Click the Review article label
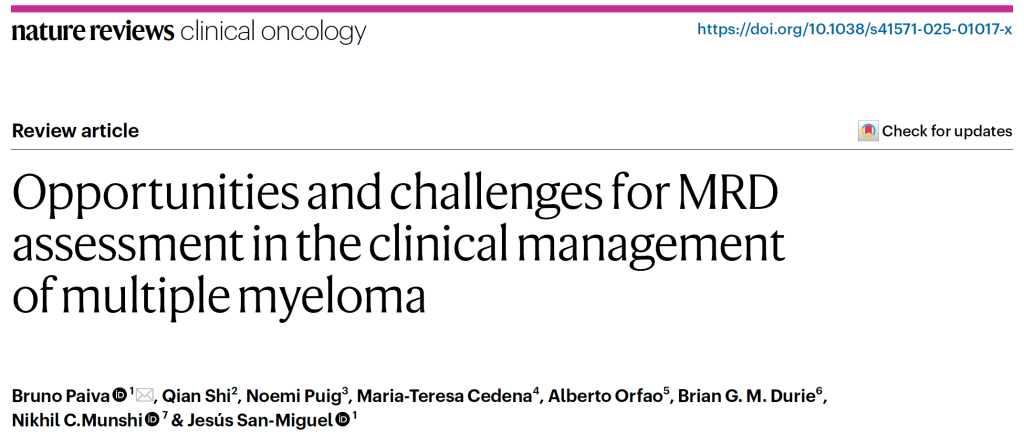This screenshot has width=1024, height=434. click(75, 131)
